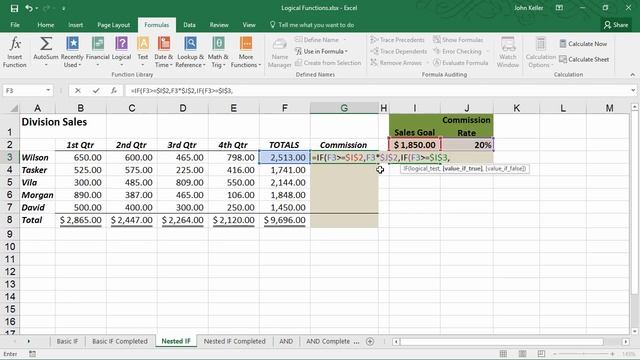Click Trace Precedents
The width and height of the screenshot is (640, 360).
point(398,40)
